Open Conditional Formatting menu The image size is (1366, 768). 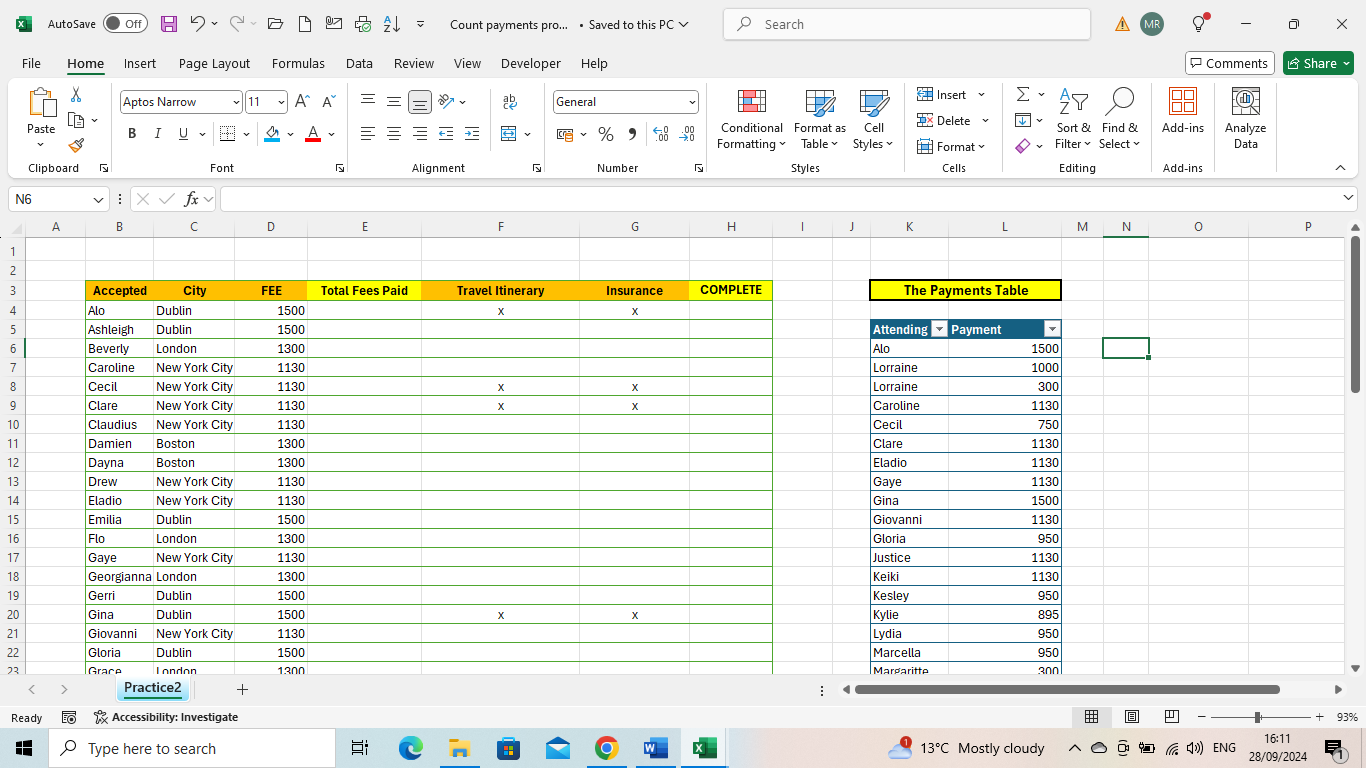pos(751,120)
